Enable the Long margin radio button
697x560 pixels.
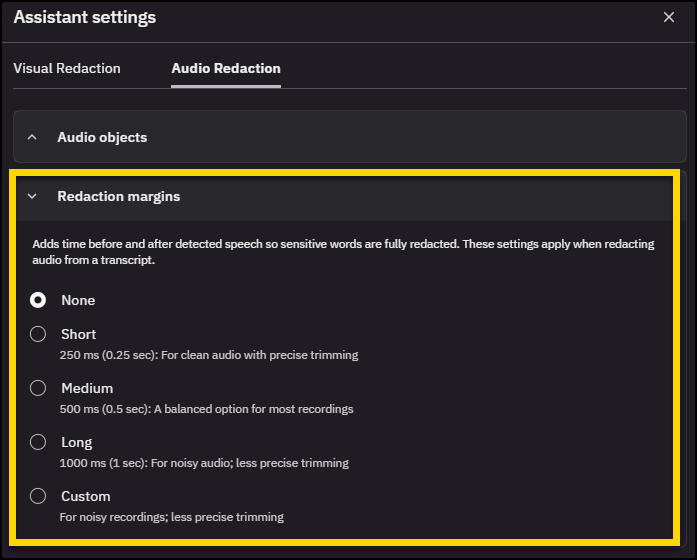(38, 442)
